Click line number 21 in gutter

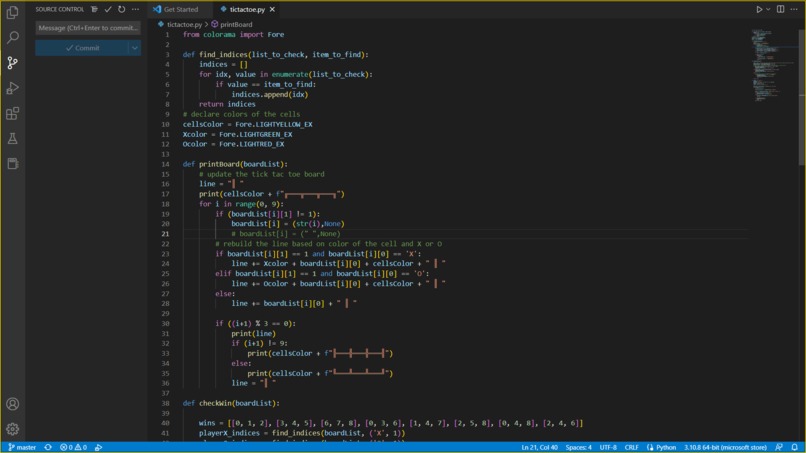(x=165, y=233)
